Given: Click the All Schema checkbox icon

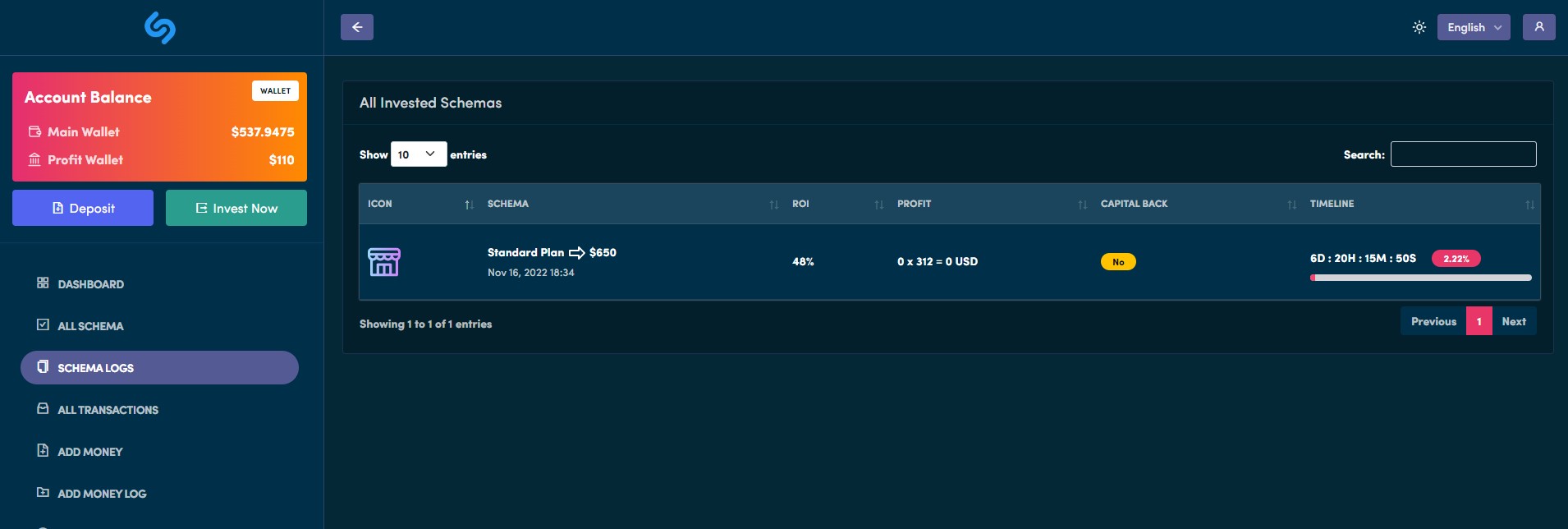Looking at the screenshot, I should [x=43, y=324].
